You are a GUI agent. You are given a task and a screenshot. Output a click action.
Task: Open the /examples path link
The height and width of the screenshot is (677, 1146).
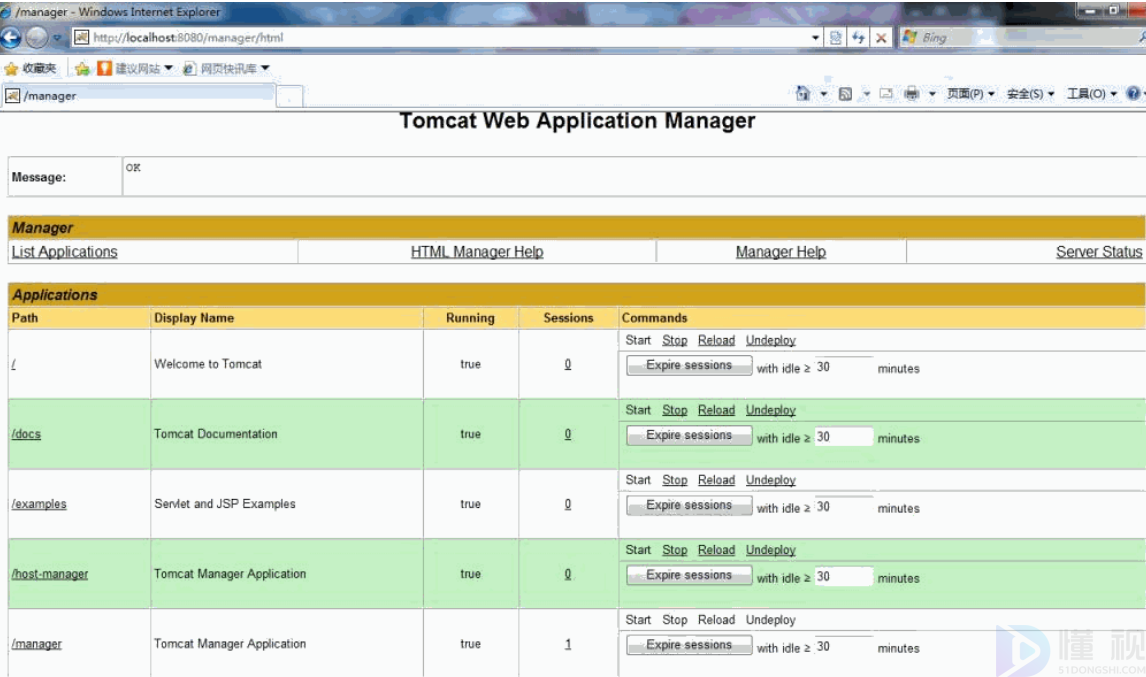pos(39,504)
